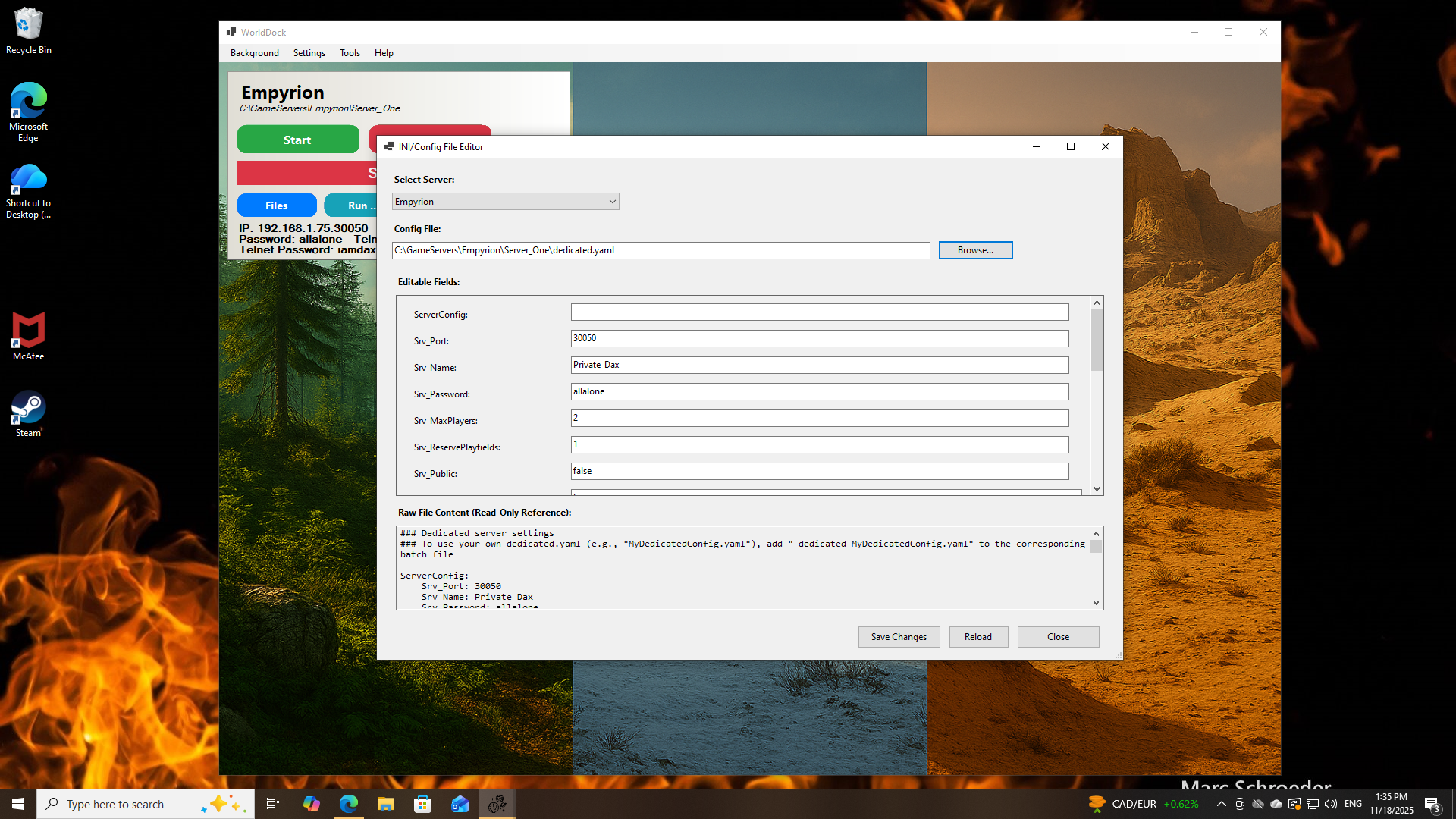1456x819 pixels.
Task: Click the raw file content scrollbar down arrow
Action: (x=1096, y=602)
